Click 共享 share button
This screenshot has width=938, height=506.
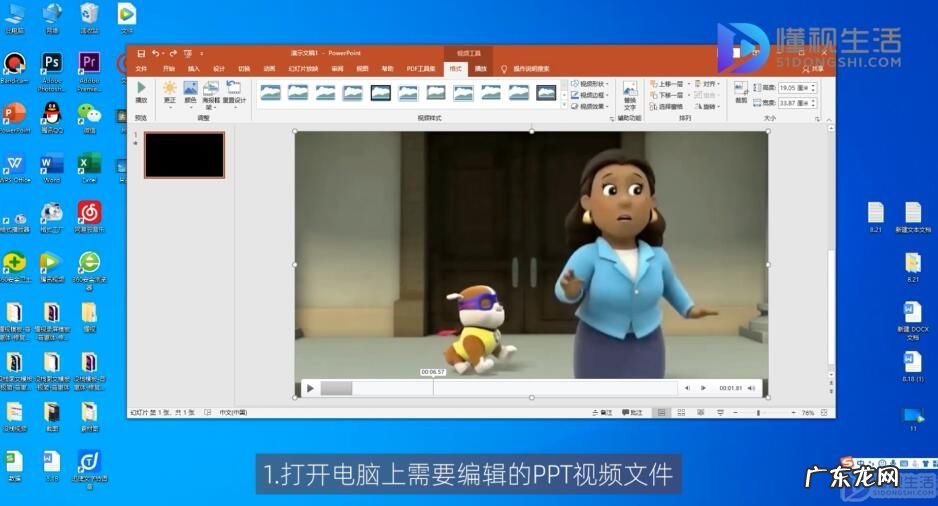pyautogui.click(x=814, y=69)
